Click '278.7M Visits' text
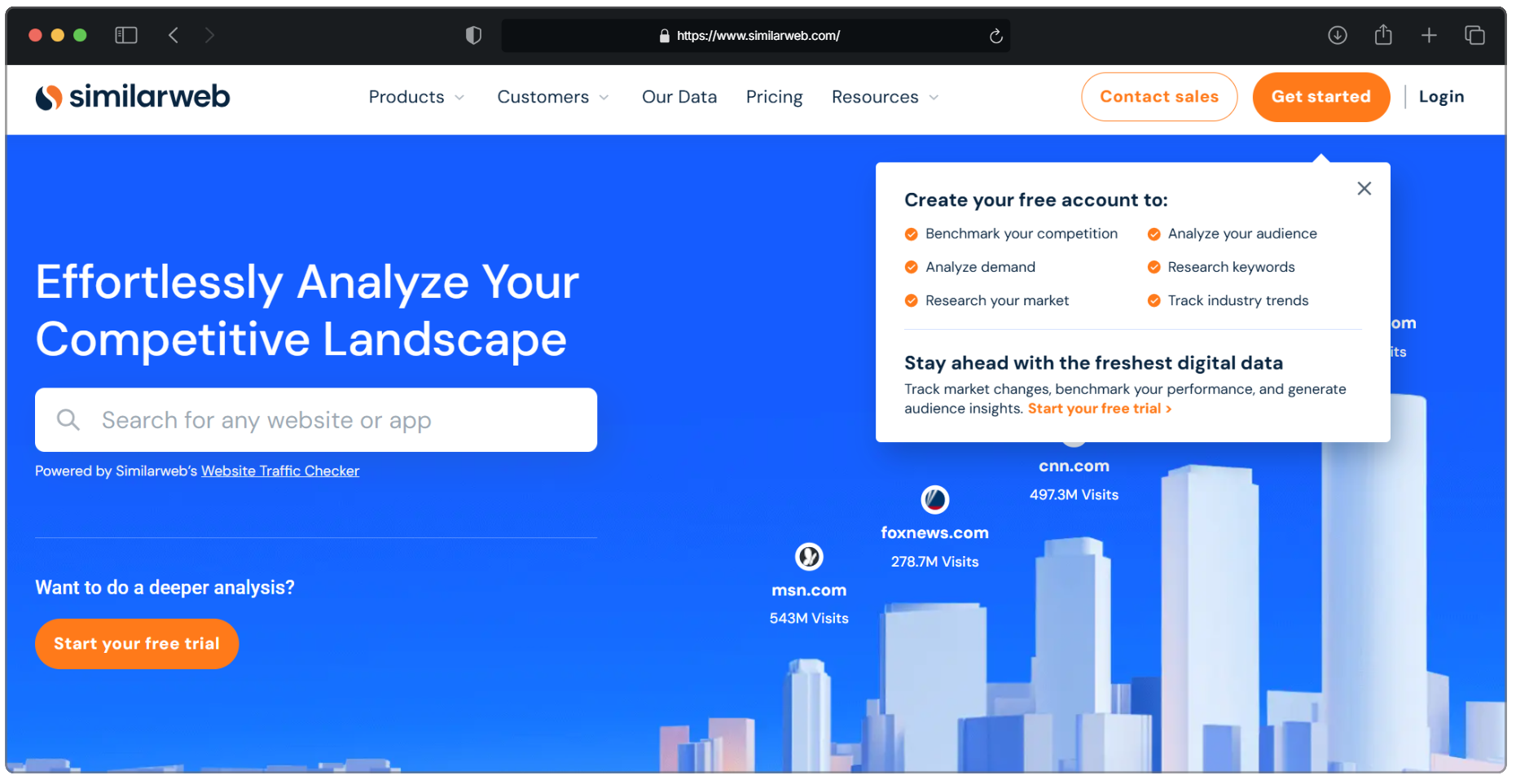The image size is (1516, 784). tap(935, 562)
